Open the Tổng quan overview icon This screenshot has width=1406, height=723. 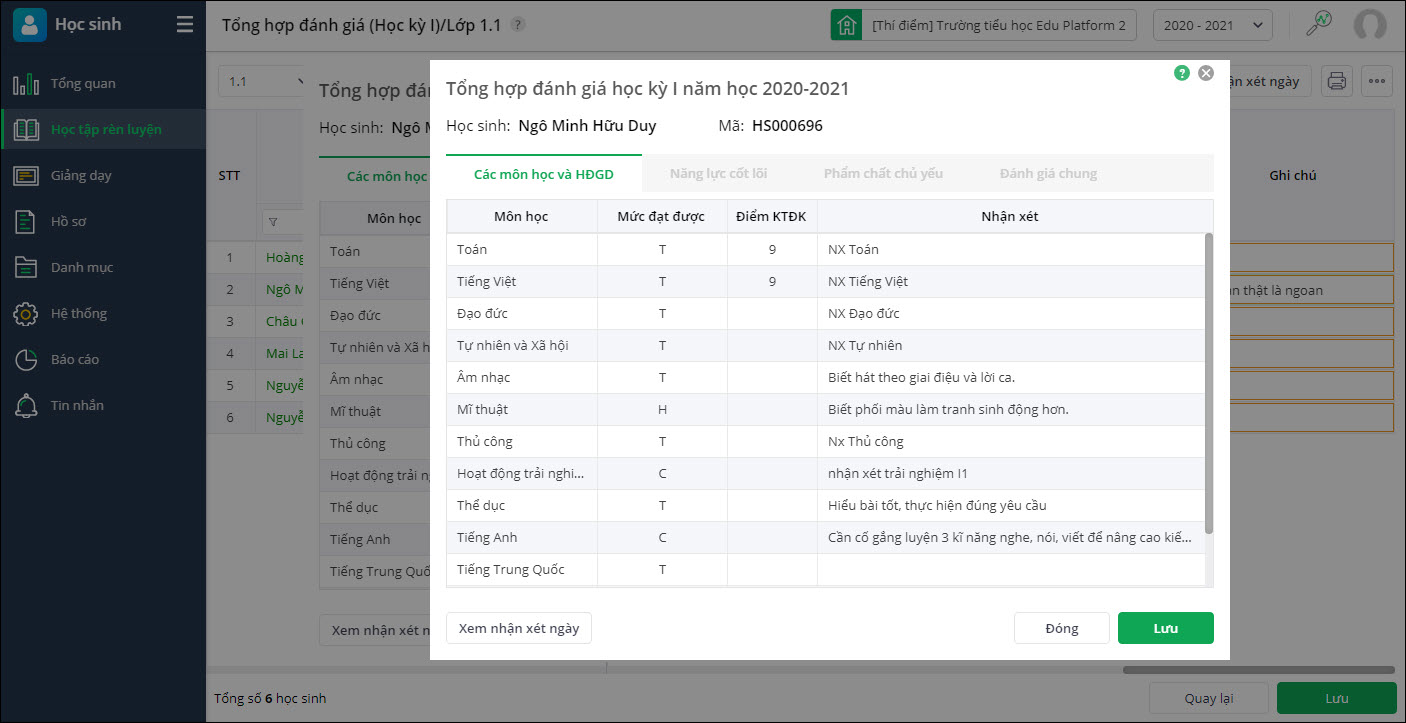click(26, 84)
